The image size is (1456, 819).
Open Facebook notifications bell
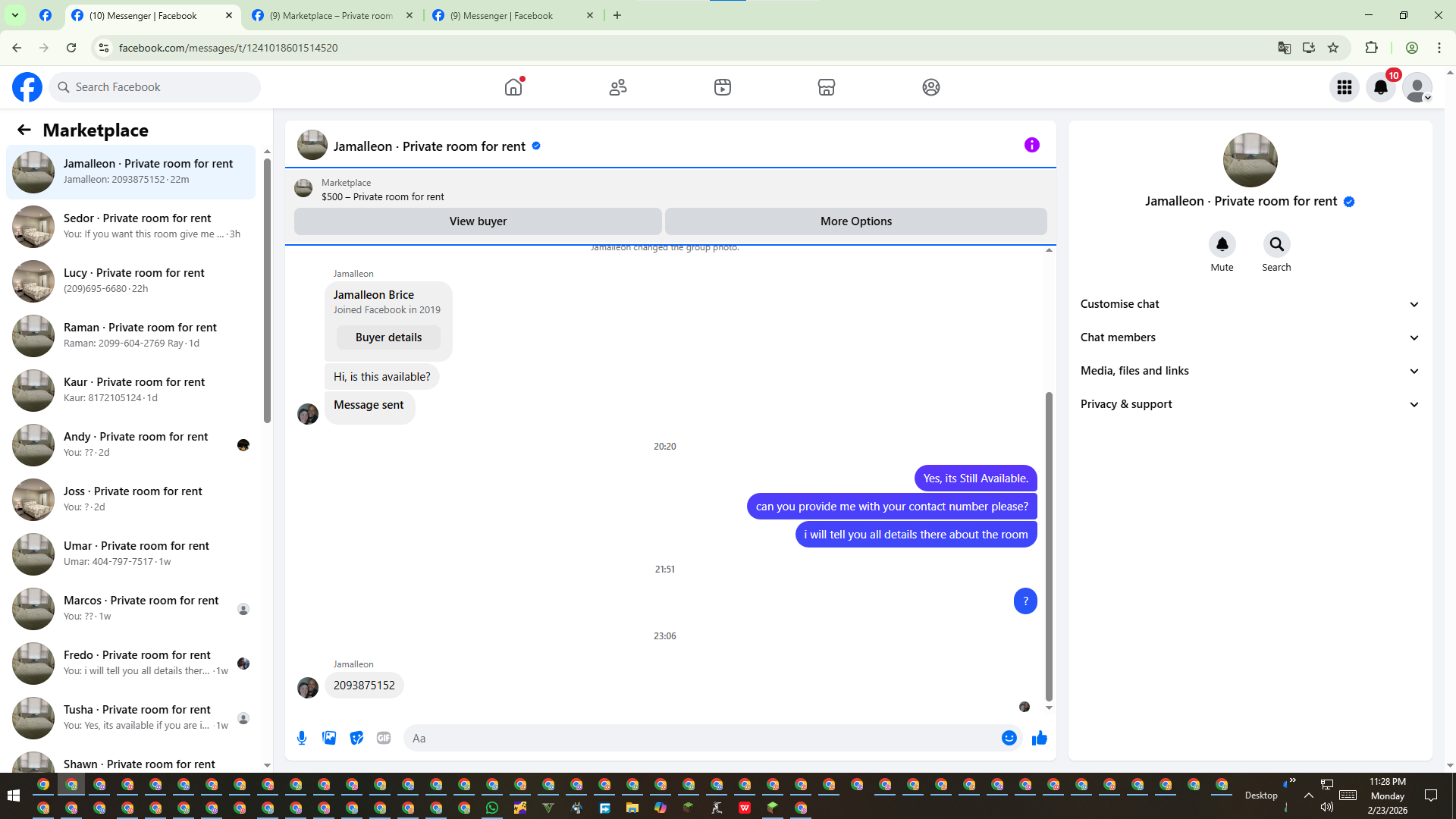pyautogui.click(x=1381, y=87)
